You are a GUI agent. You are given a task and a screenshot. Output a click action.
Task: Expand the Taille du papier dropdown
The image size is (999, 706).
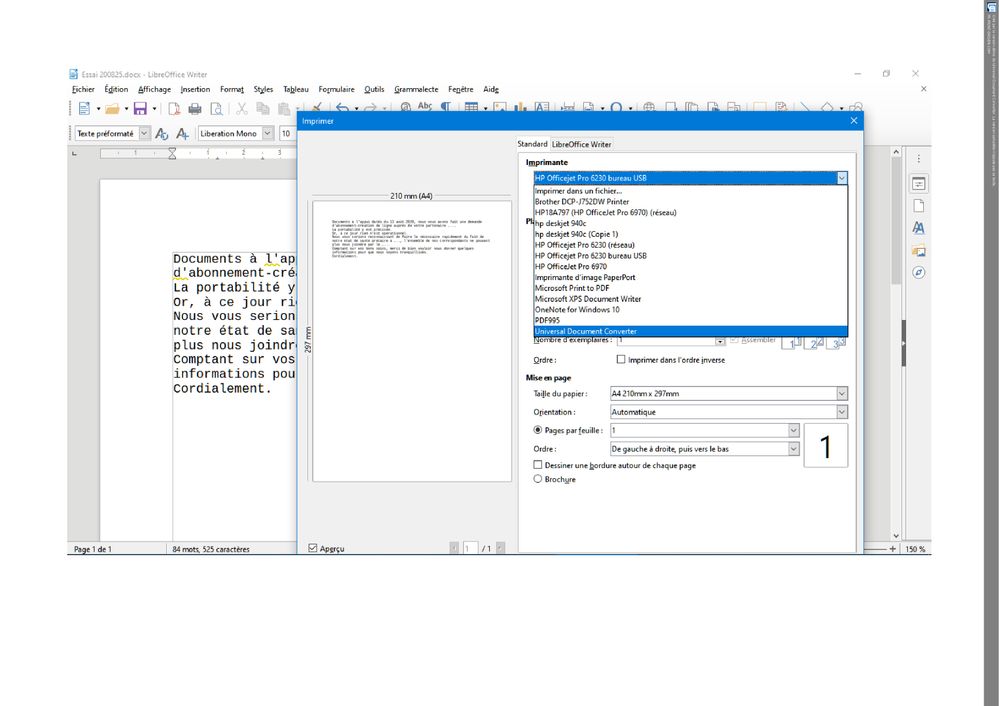pos(842,394)
